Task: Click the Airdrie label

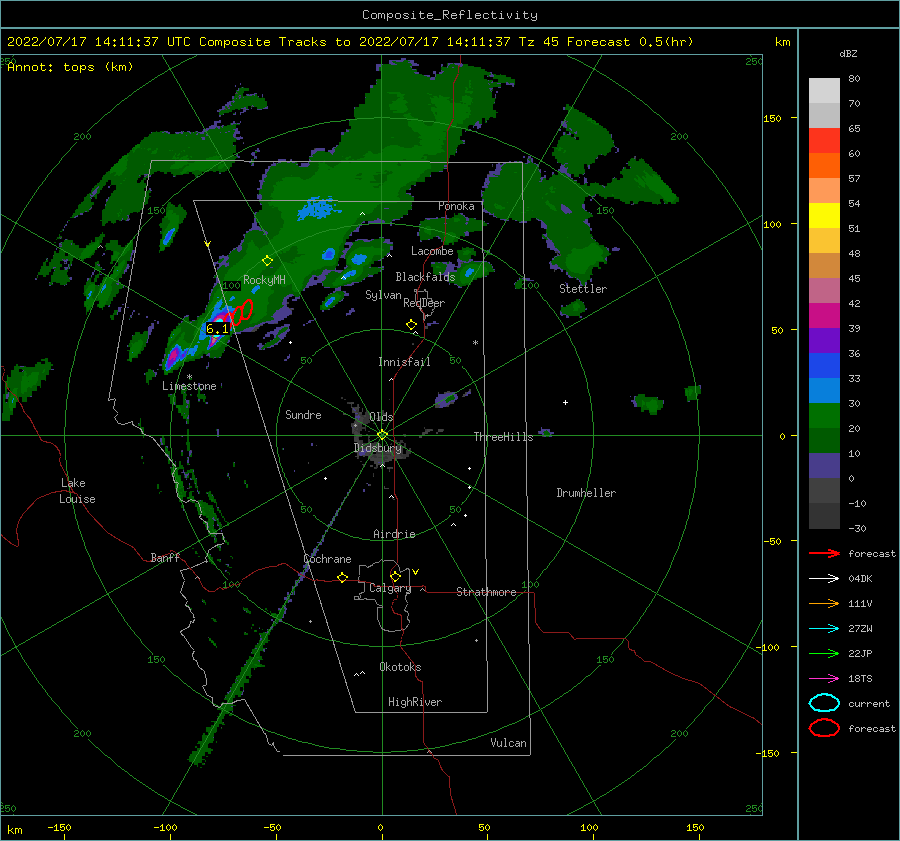Action: click(394, 534)
